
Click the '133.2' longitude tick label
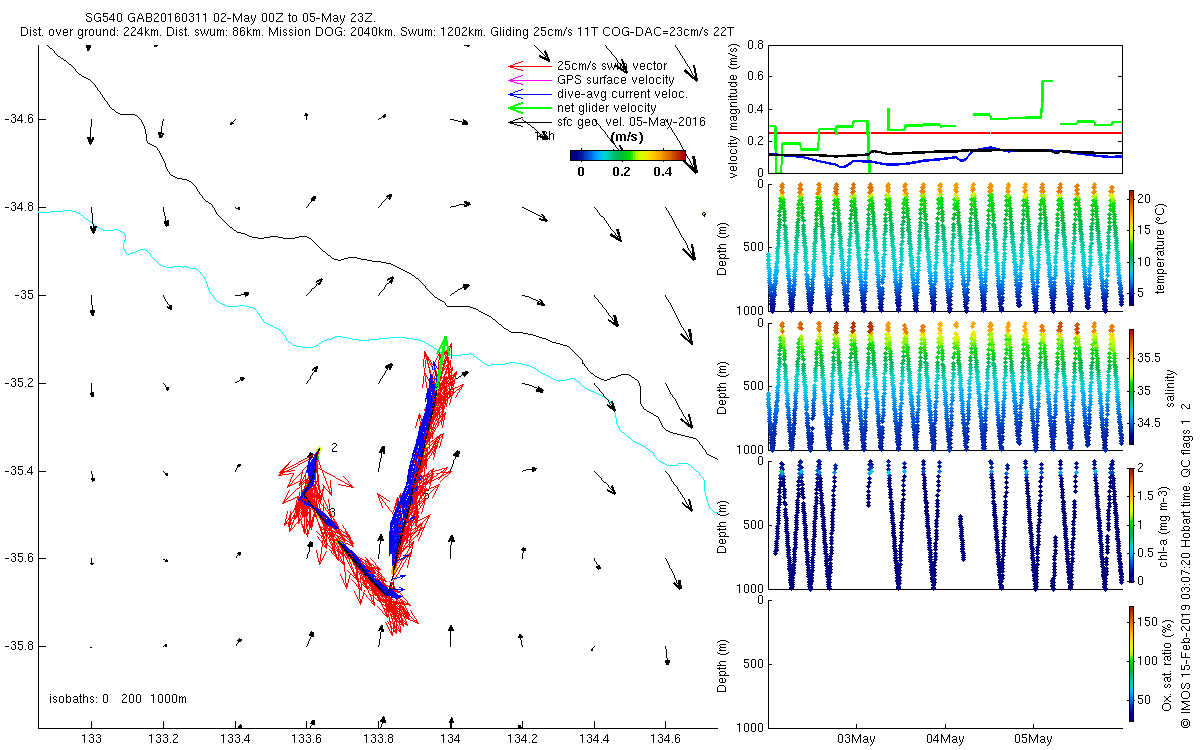click(164, 739)
